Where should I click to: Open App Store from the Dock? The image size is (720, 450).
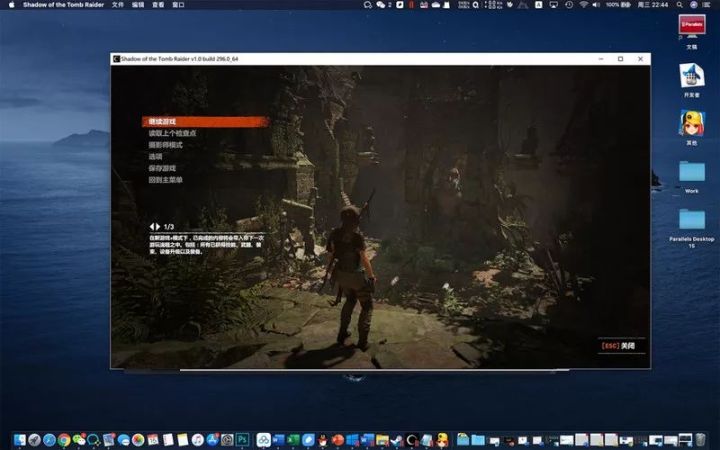[212, 440]
